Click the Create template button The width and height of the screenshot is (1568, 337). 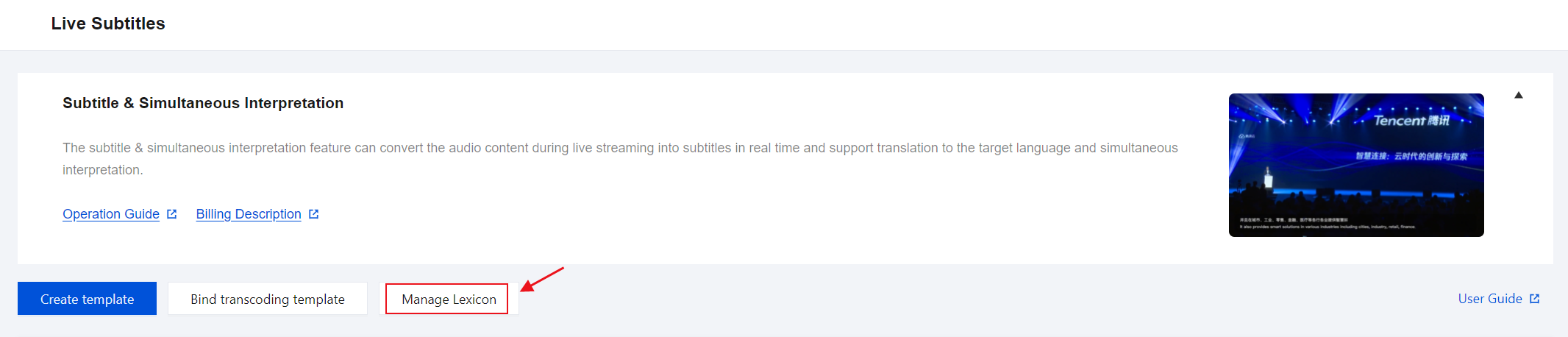tap(87, 299)
